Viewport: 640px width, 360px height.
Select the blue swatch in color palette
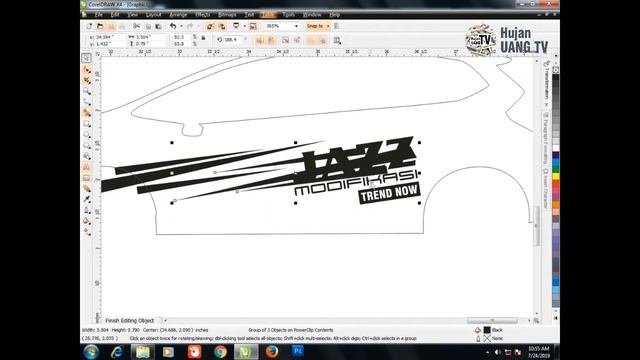(556, 162)
